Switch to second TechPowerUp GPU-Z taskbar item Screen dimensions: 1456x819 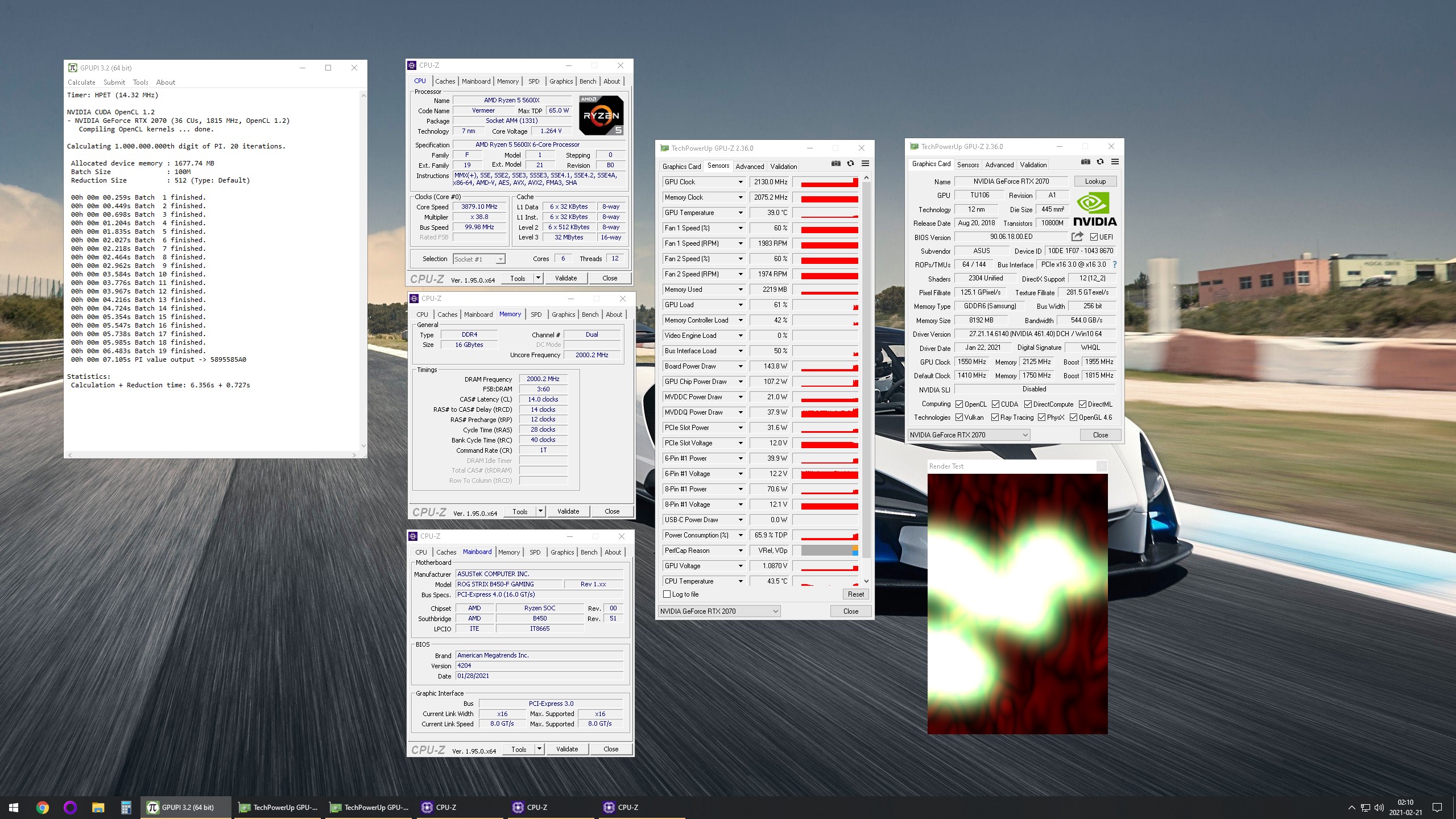point(369,807)
